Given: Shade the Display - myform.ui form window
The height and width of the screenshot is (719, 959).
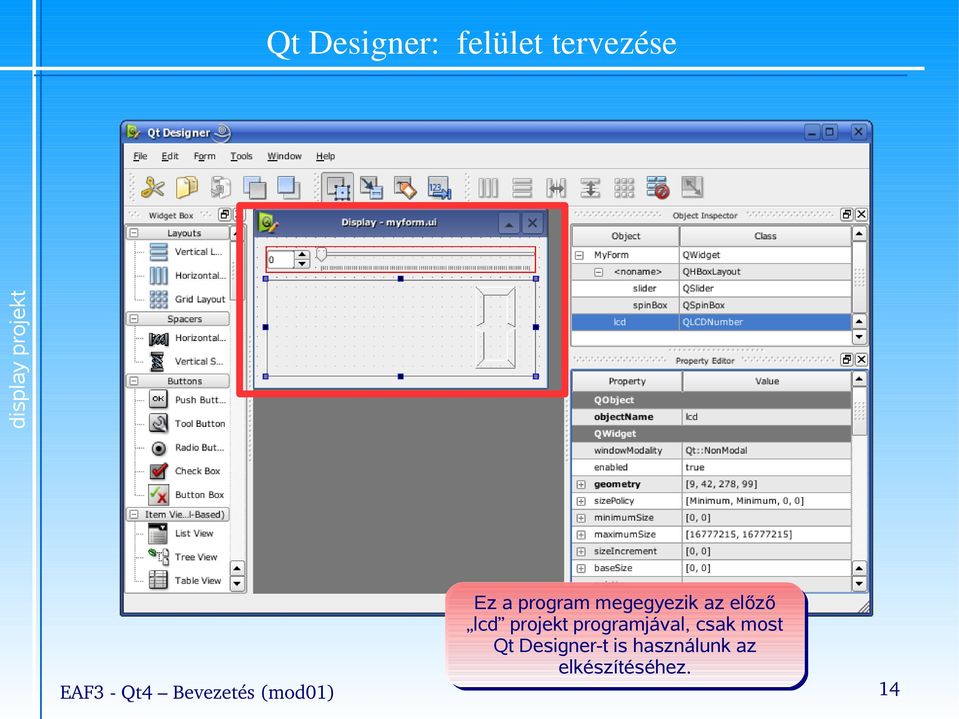Looking at the screenshot, I should click(x=509, y=223).
